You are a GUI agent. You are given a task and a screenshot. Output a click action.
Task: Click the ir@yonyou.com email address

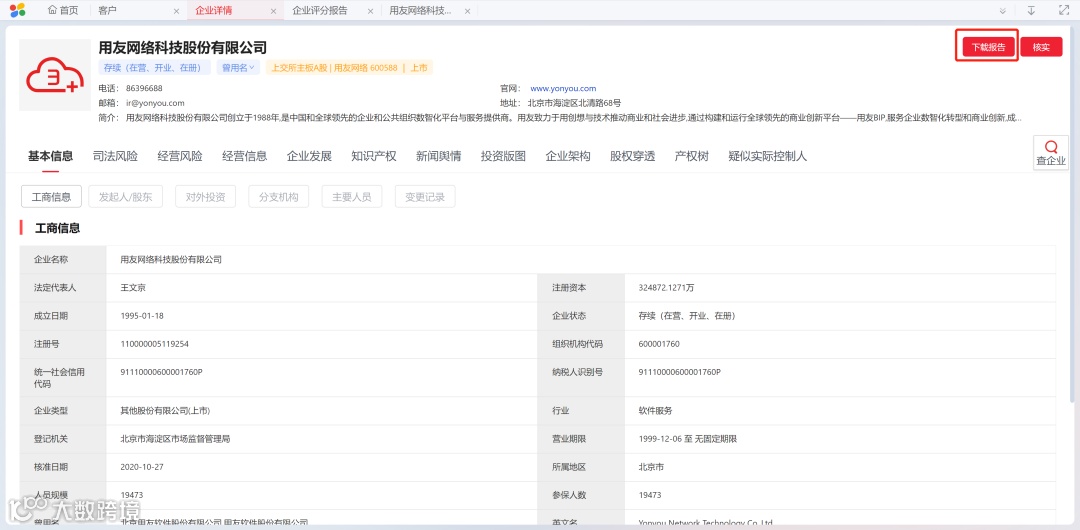[x=155, y=103]
